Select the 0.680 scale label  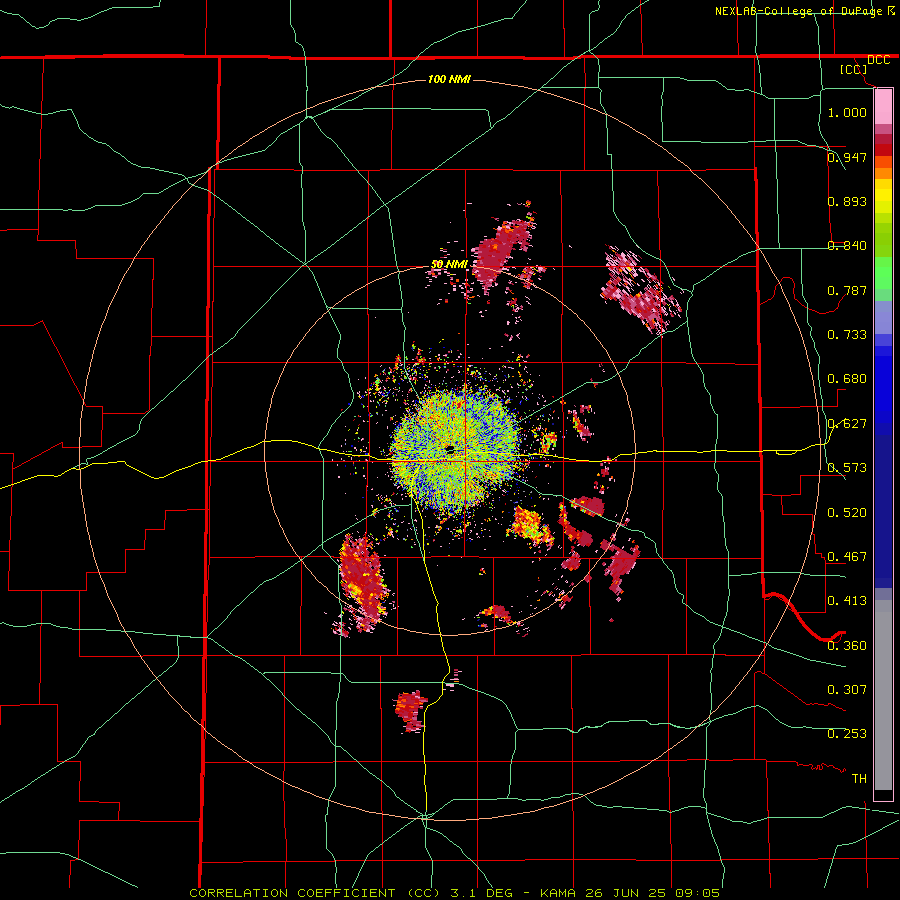847,379
